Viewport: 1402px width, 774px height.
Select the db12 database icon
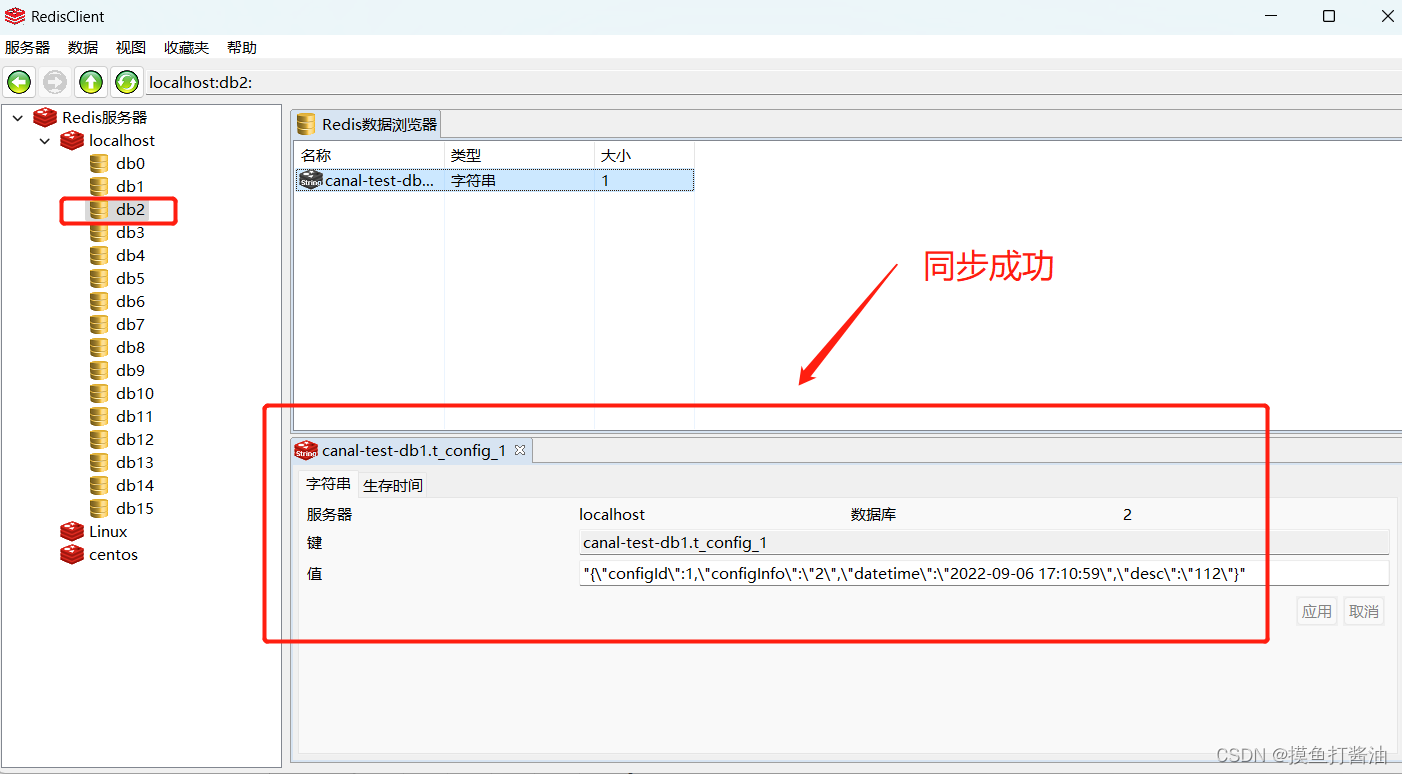click(x=99, y=439)
